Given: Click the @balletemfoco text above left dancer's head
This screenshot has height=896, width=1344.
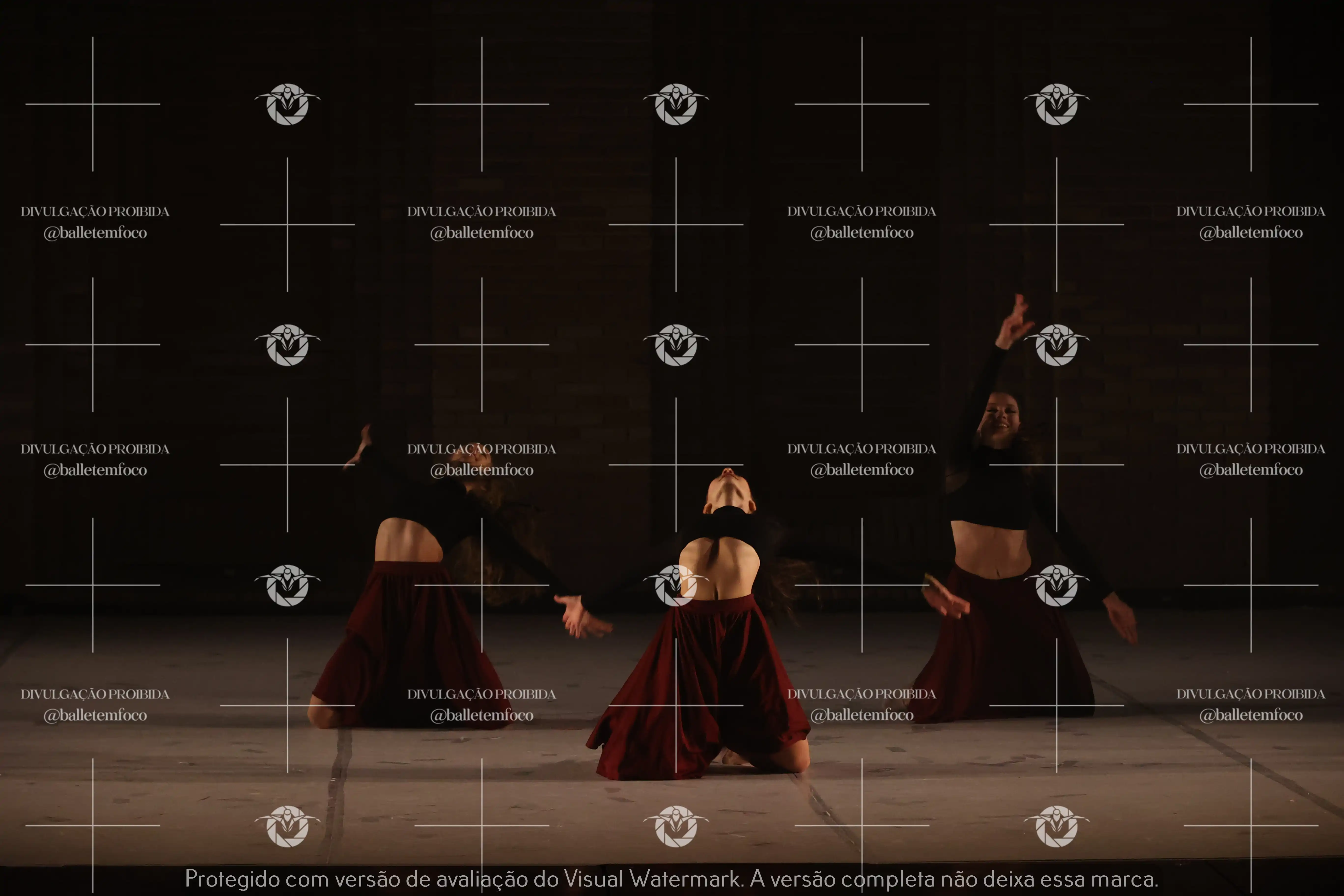Looking at the screenshot, I should point(482,470).
